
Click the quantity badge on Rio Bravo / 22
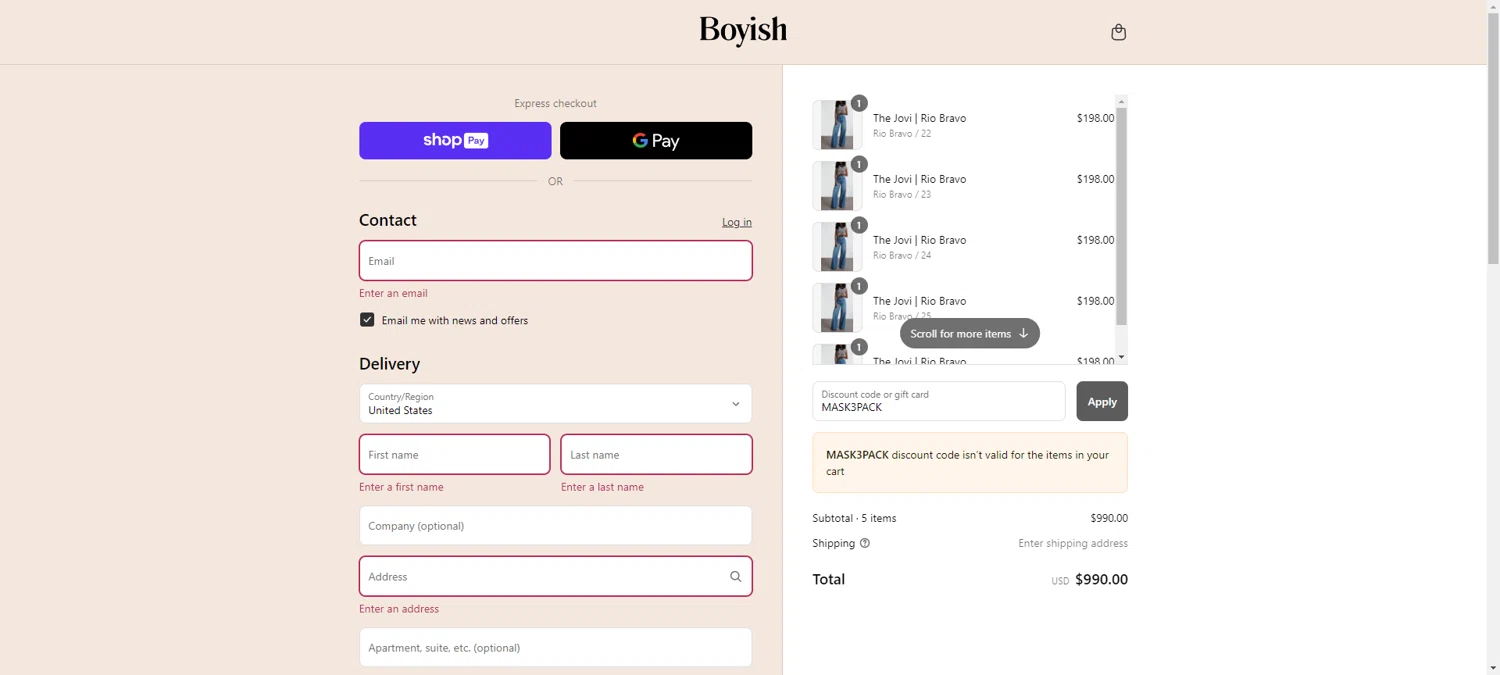[x=859, y=103]
